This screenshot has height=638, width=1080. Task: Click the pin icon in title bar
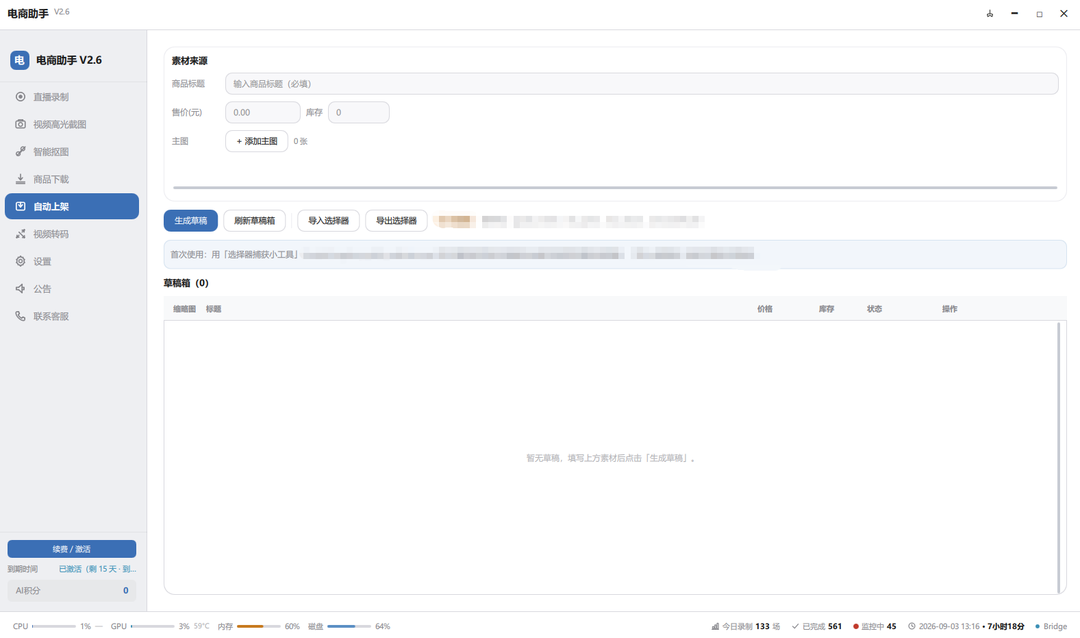(x=990, y=14)
